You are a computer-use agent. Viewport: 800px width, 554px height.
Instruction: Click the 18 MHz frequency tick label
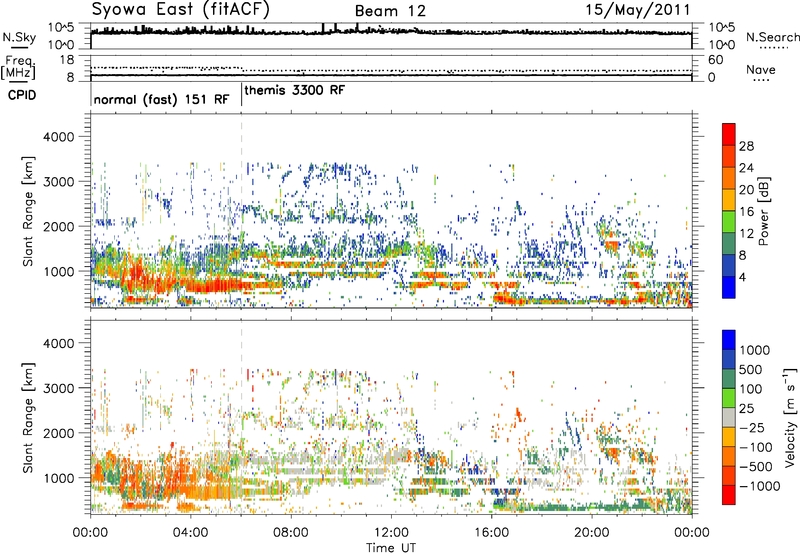pyautogui.click(x=67, y=60)
